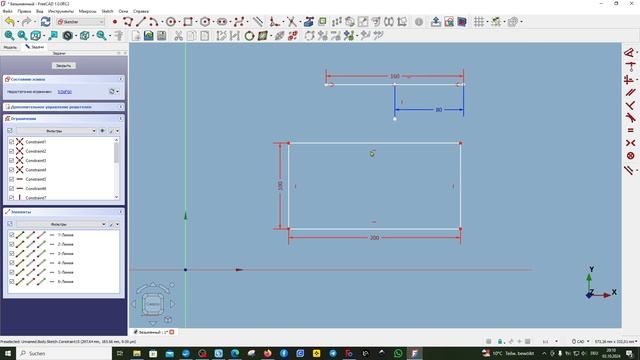
Task: Click the Redo arrow icon
Action: coord(27,22)
